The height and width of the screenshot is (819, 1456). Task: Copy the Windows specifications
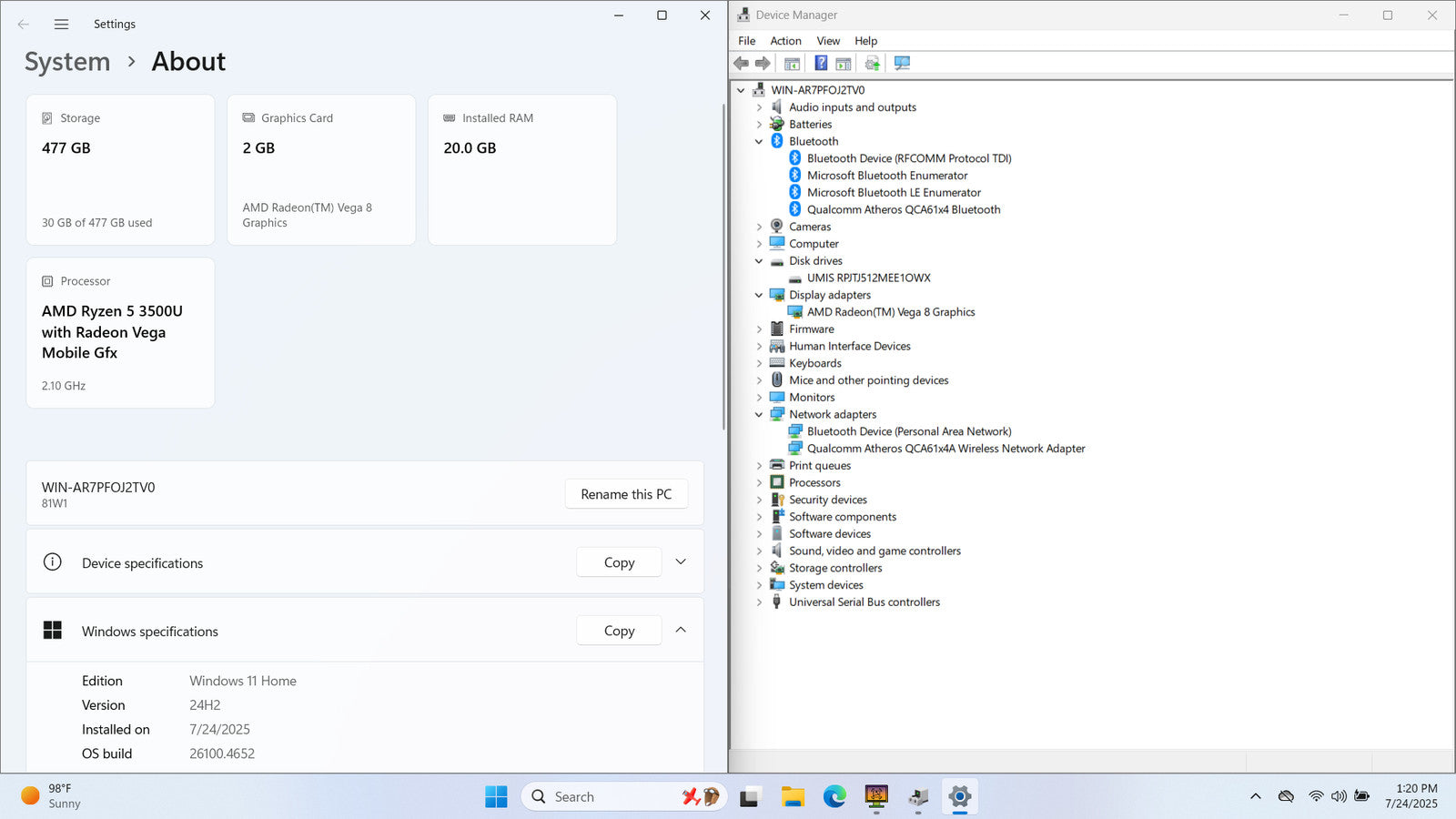tap(619, 631)
